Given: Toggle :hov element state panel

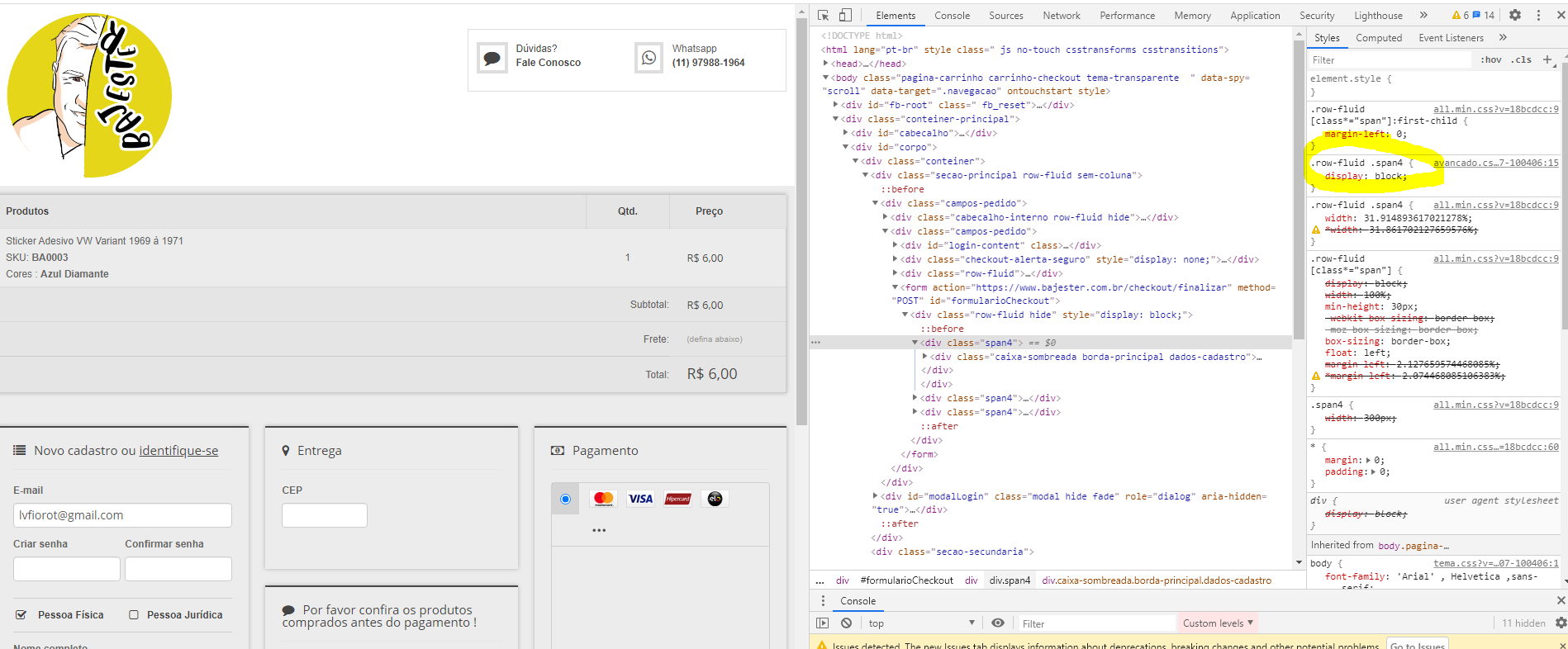Looking at the screenshot, I should coord(1490,59).
